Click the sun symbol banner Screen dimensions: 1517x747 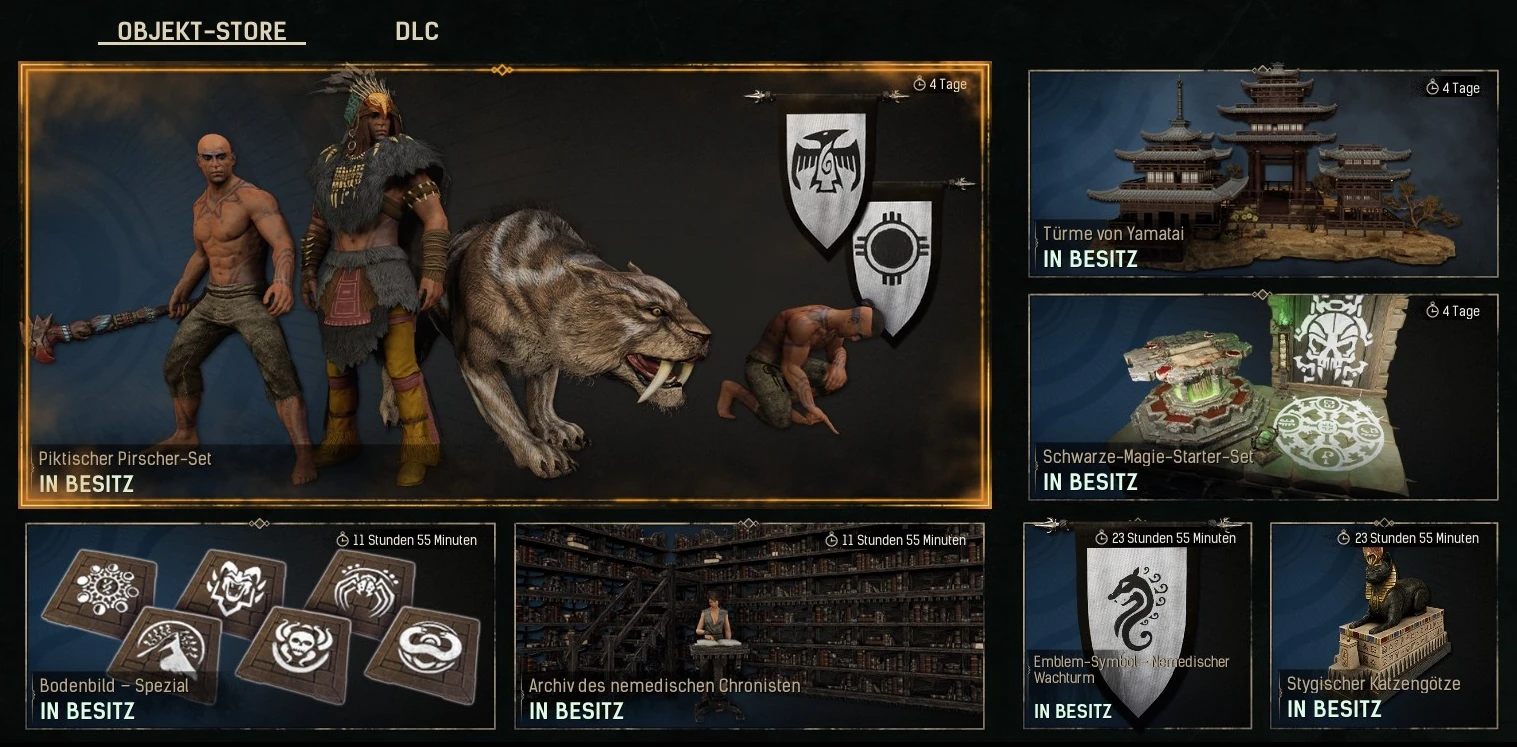(x=892, y=262)
